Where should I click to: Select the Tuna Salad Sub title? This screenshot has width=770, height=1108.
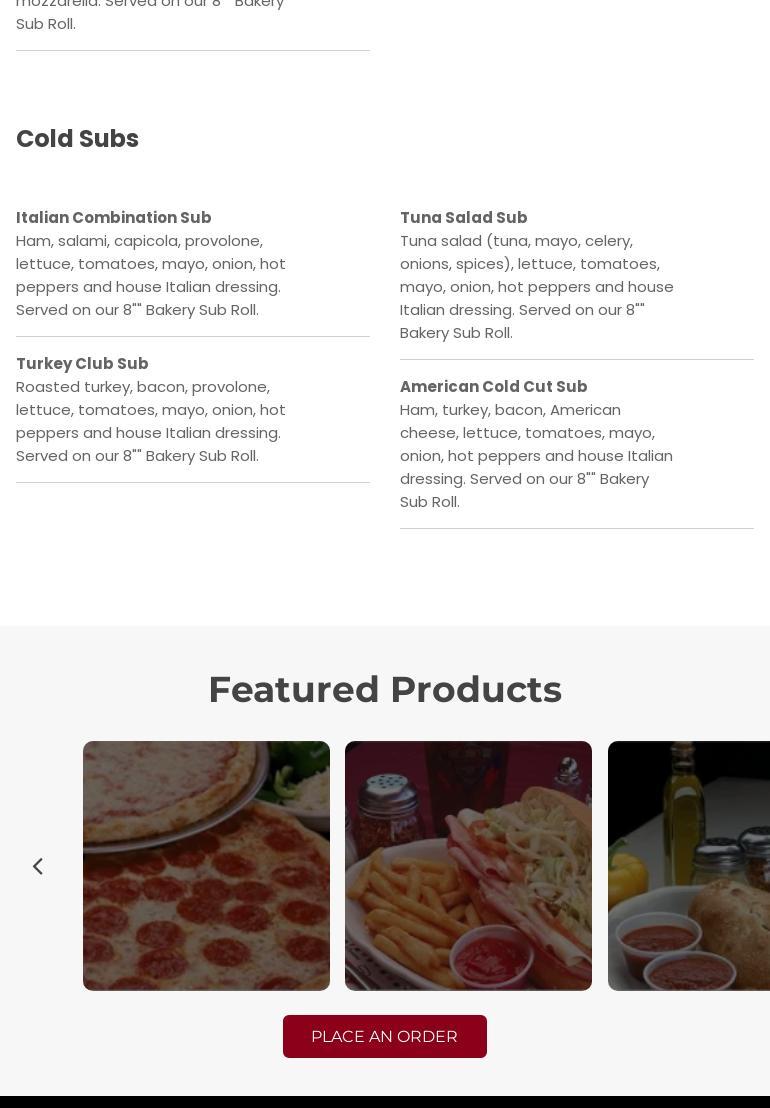click(x=463, y=217)
